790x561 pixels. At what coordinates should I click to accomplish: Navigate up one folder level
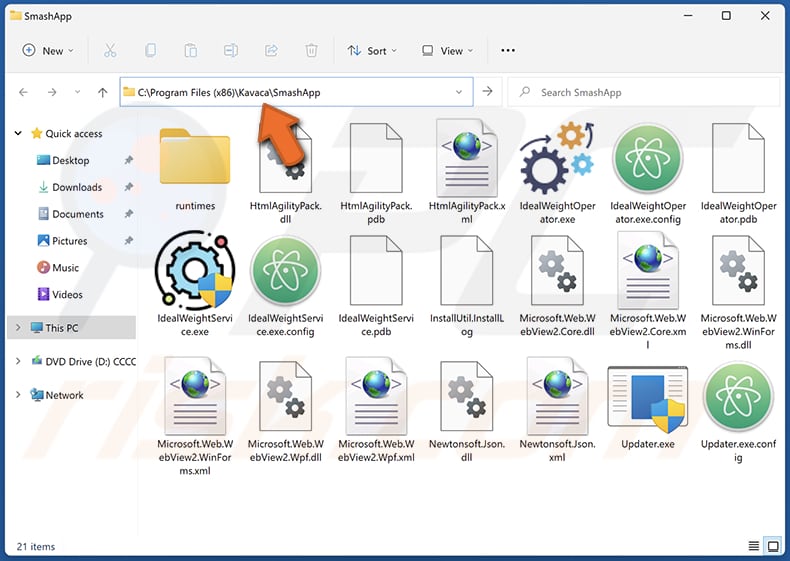(x=102, y=92)
